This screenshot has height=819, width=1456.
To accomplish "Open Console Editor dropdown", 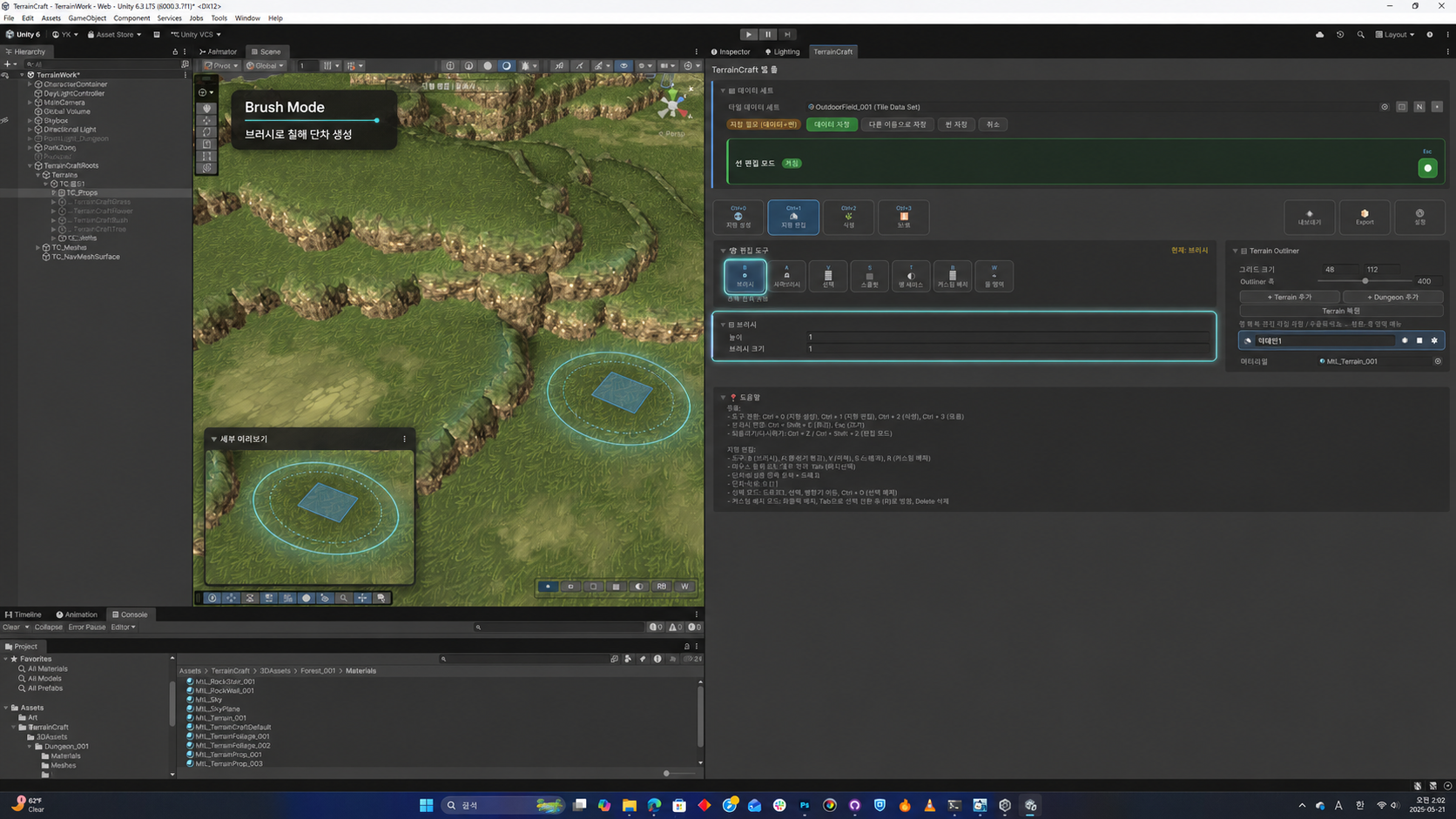I will [123, 627].
